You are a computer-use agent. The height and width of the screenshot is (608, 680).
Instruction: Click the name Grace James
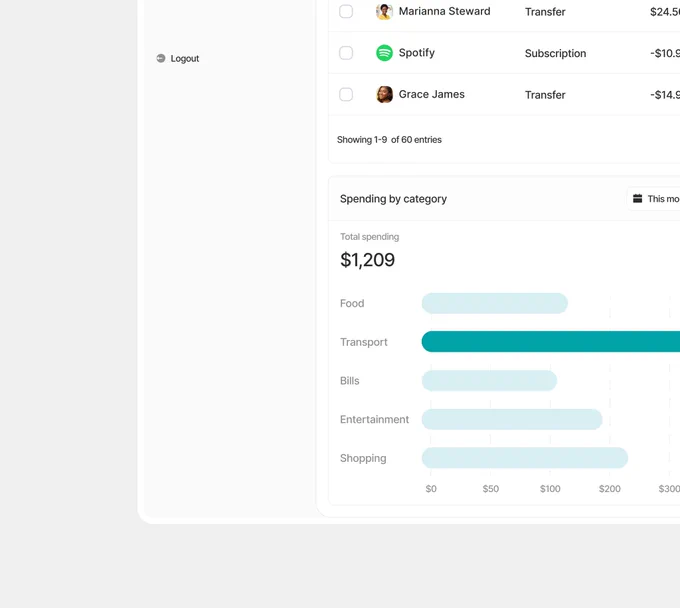[x=432, y=94]
